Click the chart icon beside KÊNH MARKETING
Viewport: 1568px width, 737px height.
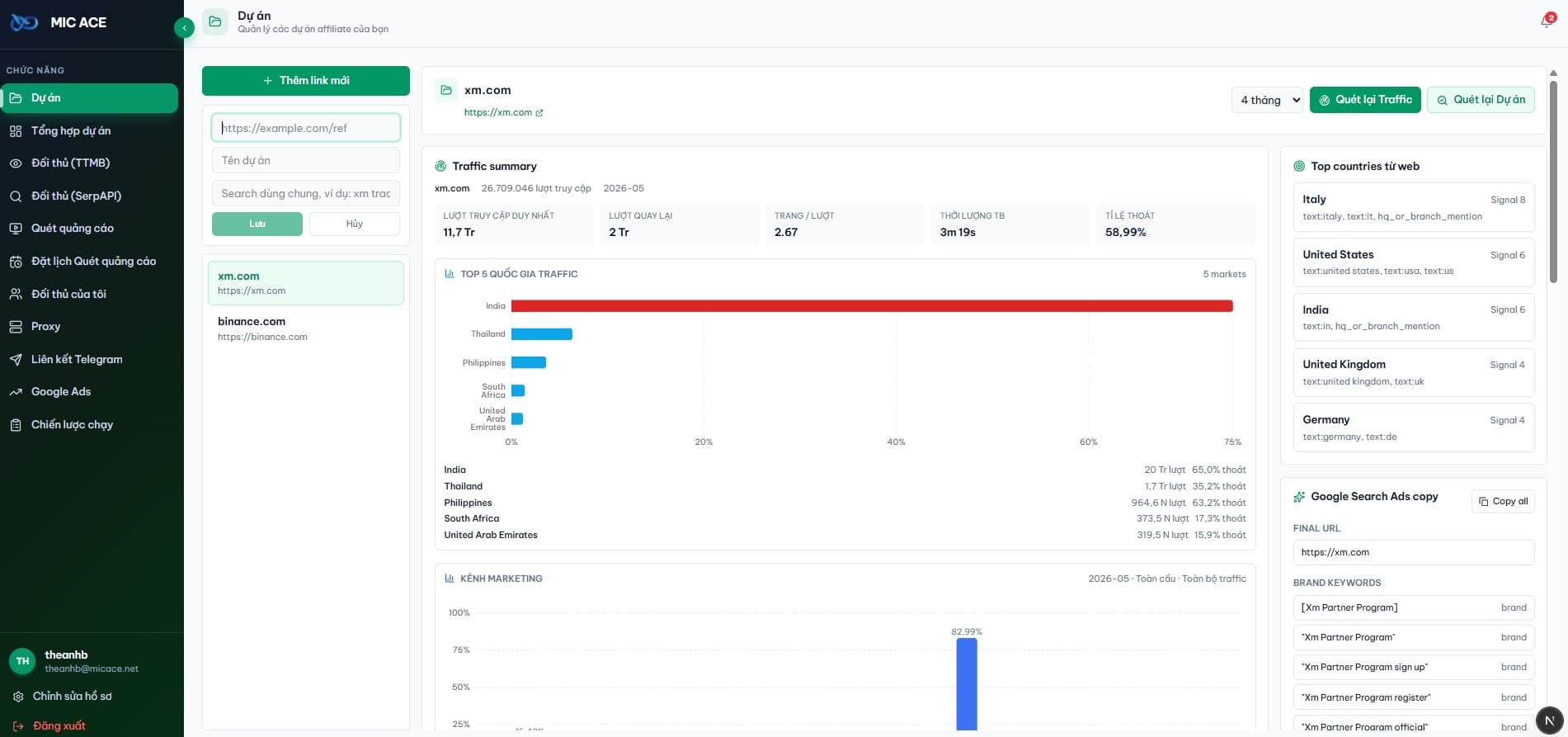point(450,579)
